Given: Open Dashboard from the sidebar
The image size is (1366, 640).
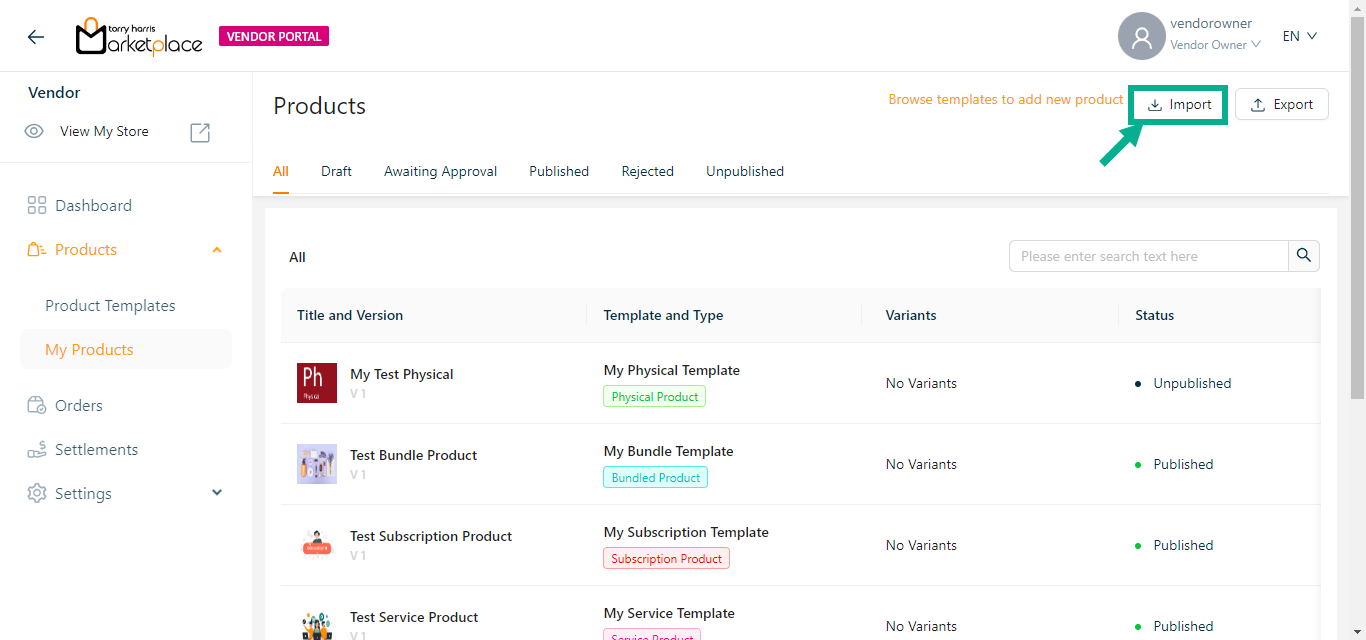Looking at the screenshot, I should point(93,206).
